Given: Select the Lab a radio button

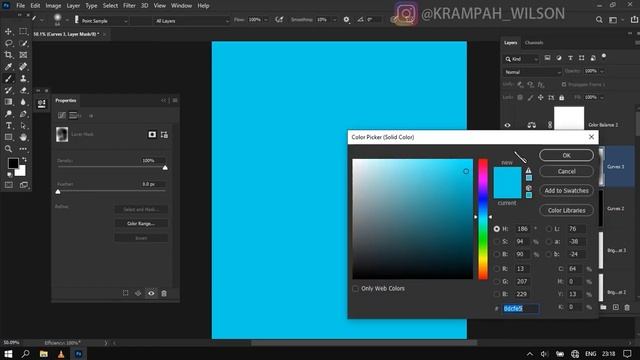Looking at the screenshot, I should click(549, 242).
